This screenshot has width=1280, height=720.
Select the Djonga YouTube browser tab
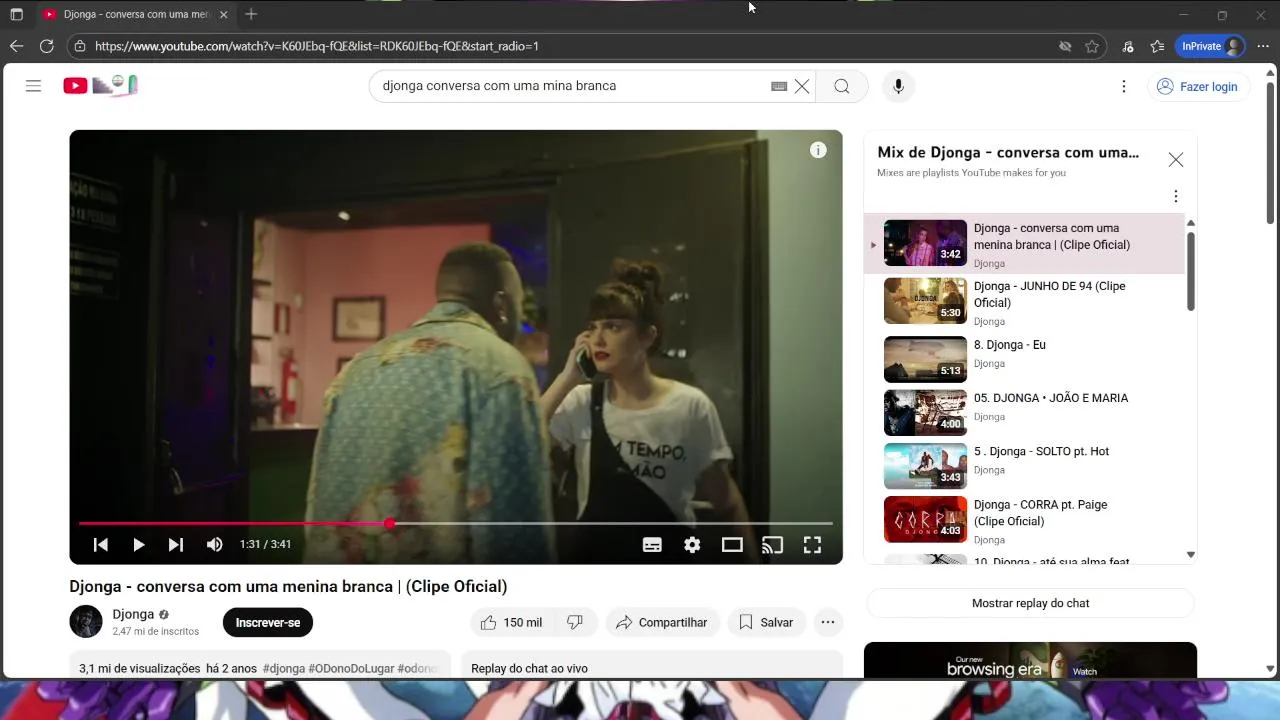(x=135, y=15)
